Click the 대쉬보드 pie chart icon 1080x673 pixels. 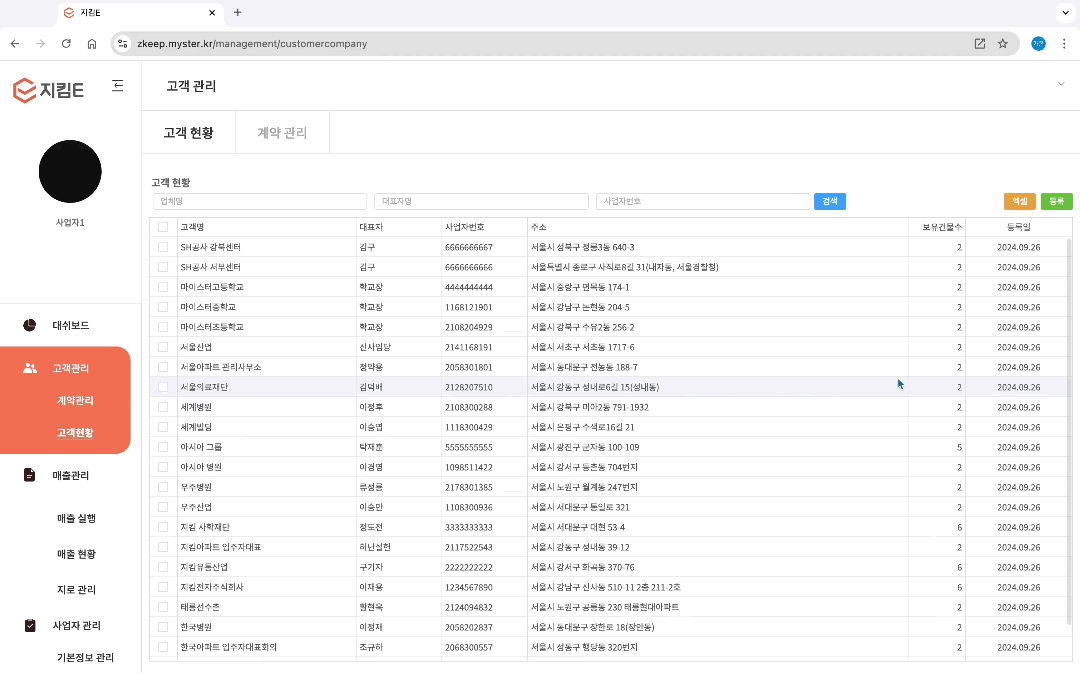coord(30,325)
